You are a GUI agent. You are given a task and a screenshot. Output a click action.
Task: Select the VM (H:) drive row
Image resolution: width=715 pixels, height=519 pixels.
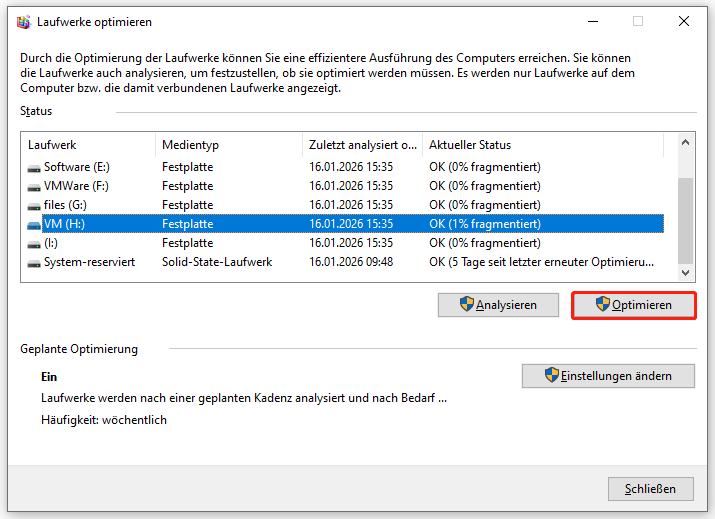pos(344,224)
